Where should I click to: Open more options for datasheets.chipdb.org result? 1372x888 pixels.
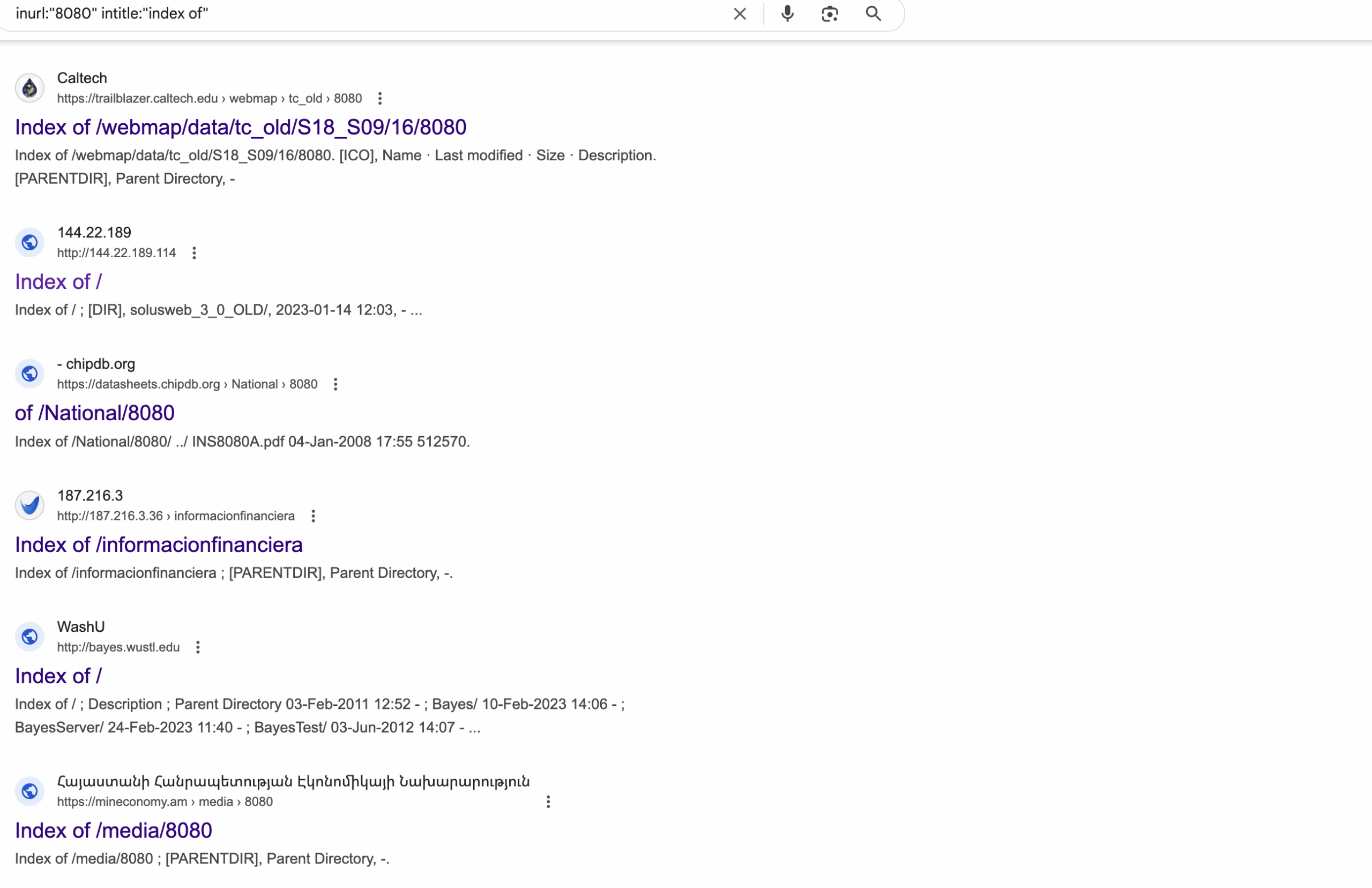[335, 385]
